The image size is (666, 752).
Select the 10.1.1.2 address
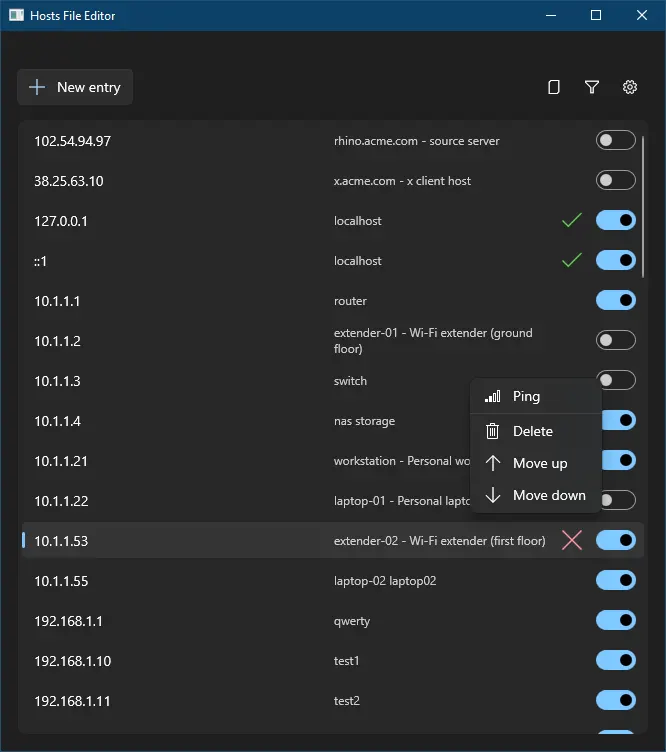click(57, 341)
